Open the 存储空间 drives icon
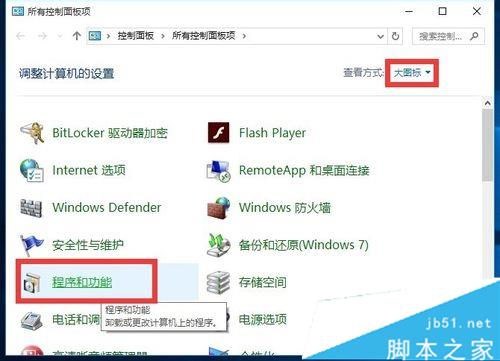 coord(218,283)
